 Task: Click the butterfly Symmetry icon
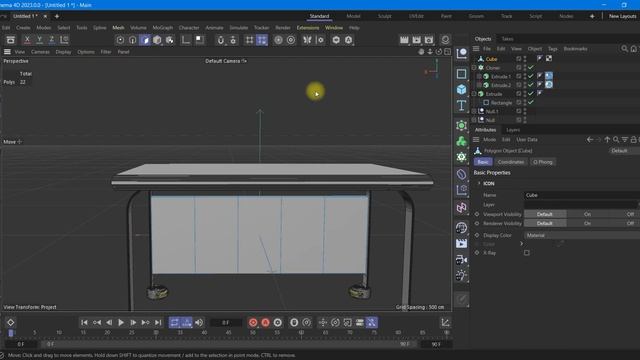tap(307, 40)
